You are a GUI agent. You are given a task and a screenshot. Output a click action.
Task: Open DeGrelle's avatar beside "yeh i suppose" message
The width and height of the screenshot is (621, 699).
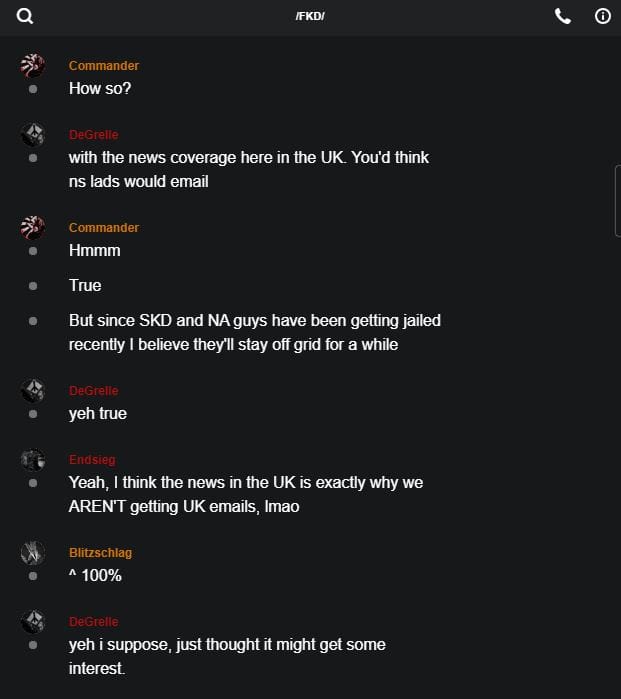(33, 622)
